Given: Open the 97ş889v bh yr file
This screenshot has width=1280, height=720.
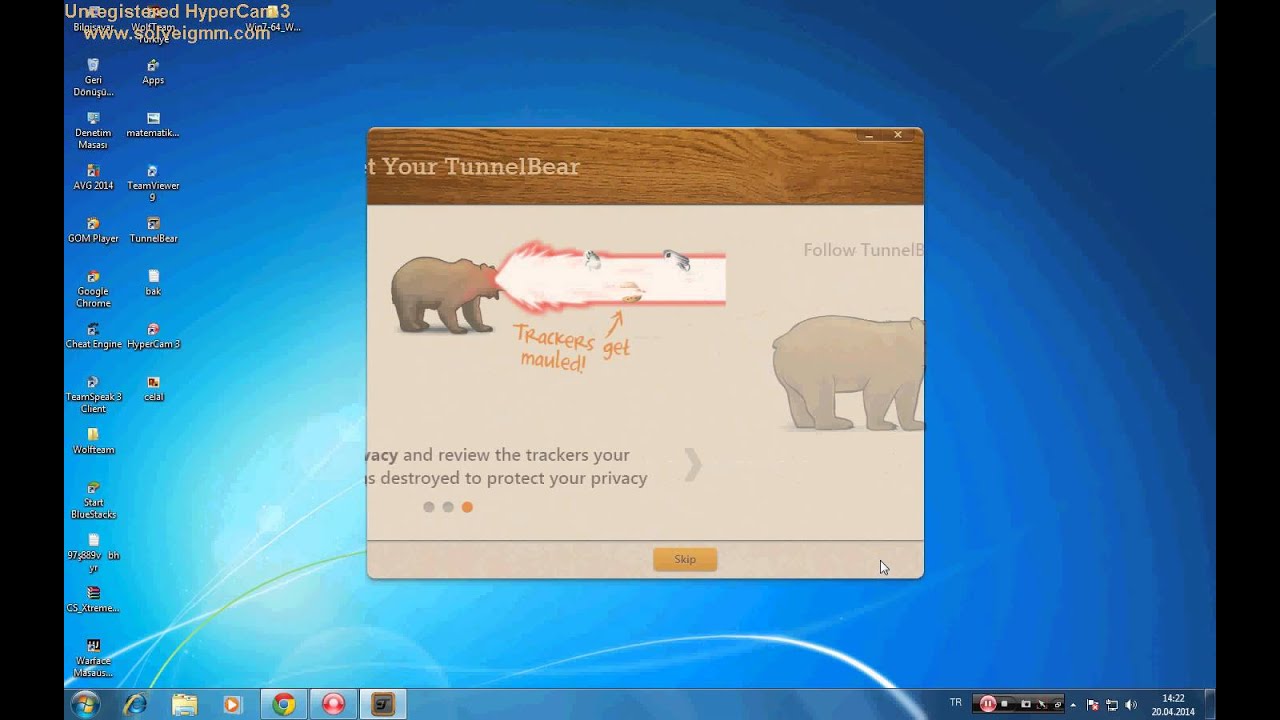Looking at the screenshot, I should (93, 553).
